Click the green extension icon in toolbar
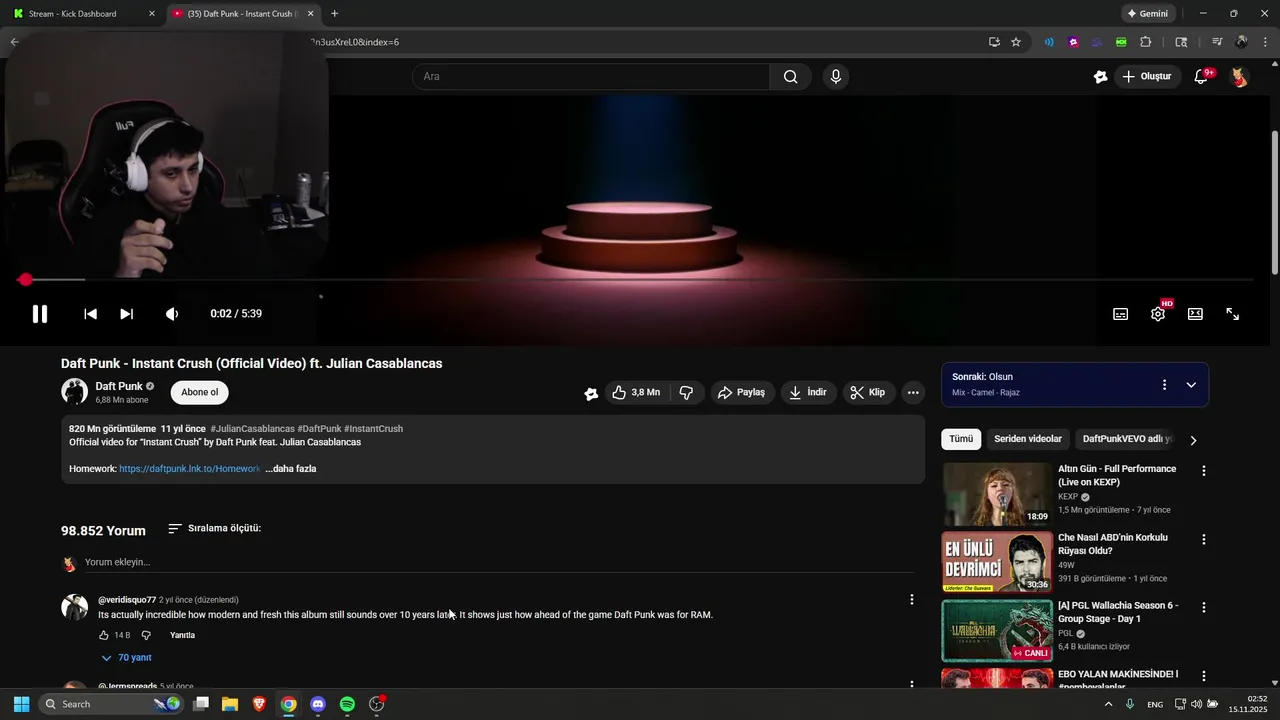 pyautogui.click(x=1121, y=42)
